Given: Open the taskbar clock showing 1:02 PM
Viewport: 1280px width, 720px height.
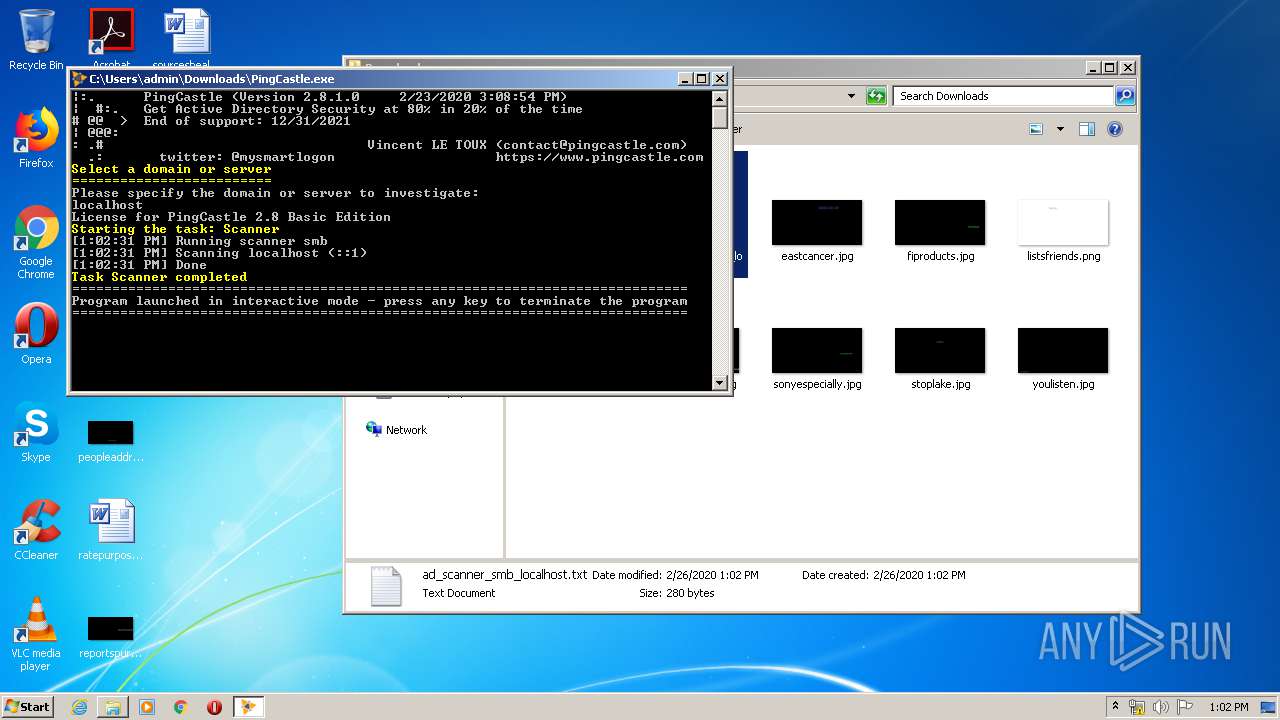Looking at the screenshot, I should coord(1228,707).
